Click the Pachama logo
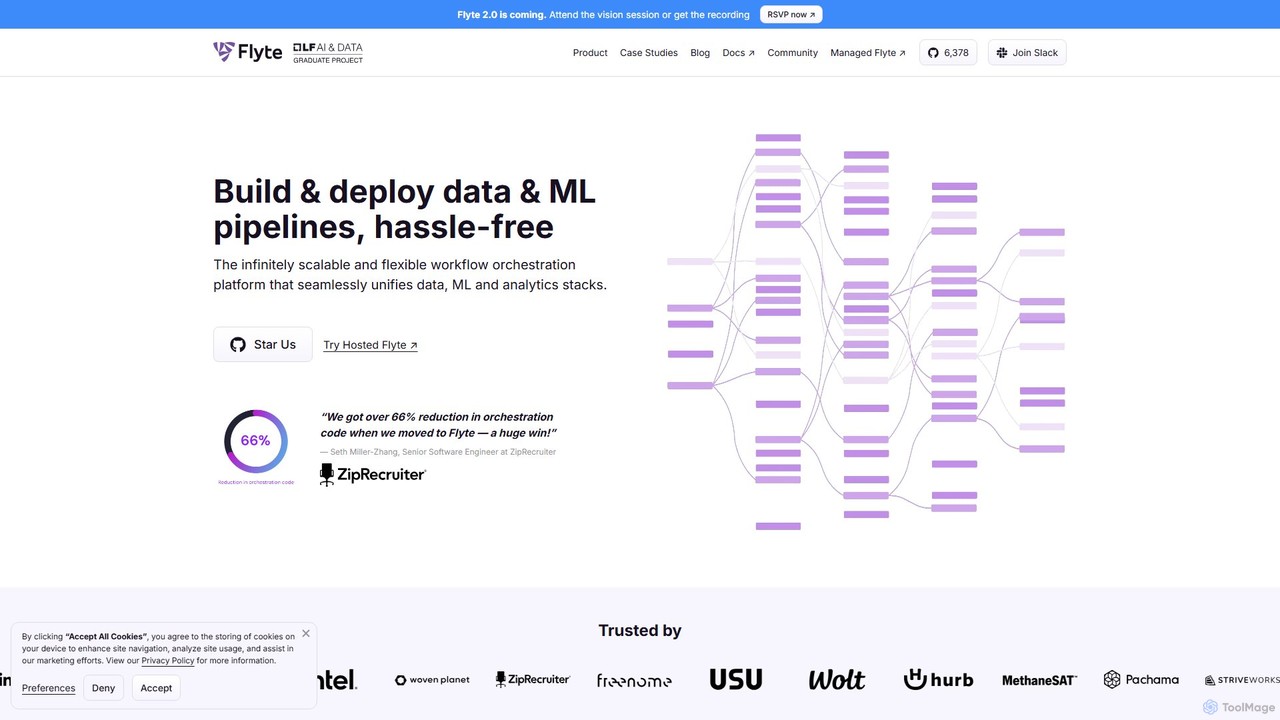1280x720 pixels. [1141, 680]
